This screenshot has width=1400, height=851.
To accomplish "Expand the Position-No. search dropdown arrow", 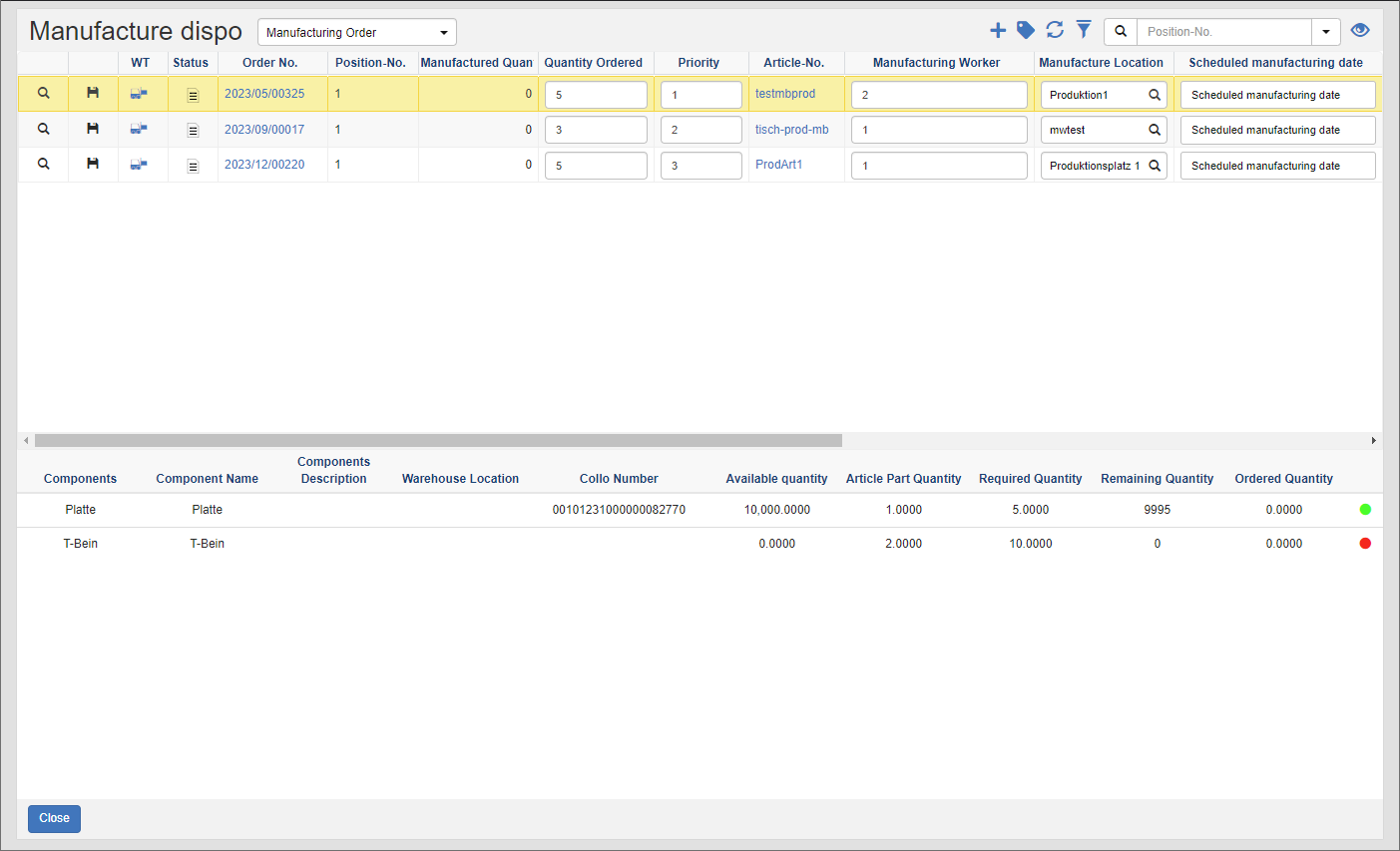I will [1325, 32].
